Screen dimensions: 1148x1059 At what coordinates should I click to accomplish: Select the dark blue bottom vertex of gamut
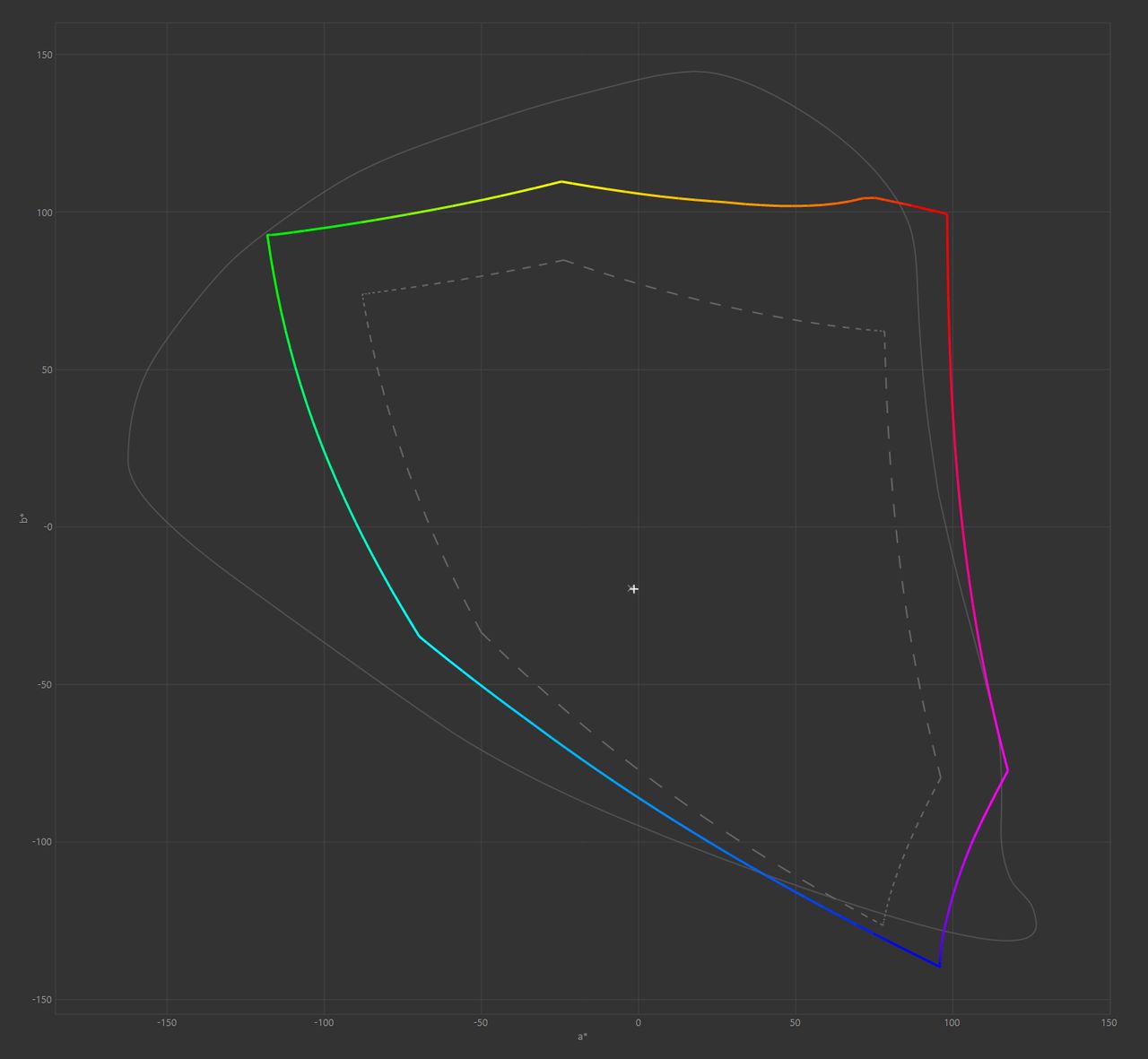tap(939, 966)
